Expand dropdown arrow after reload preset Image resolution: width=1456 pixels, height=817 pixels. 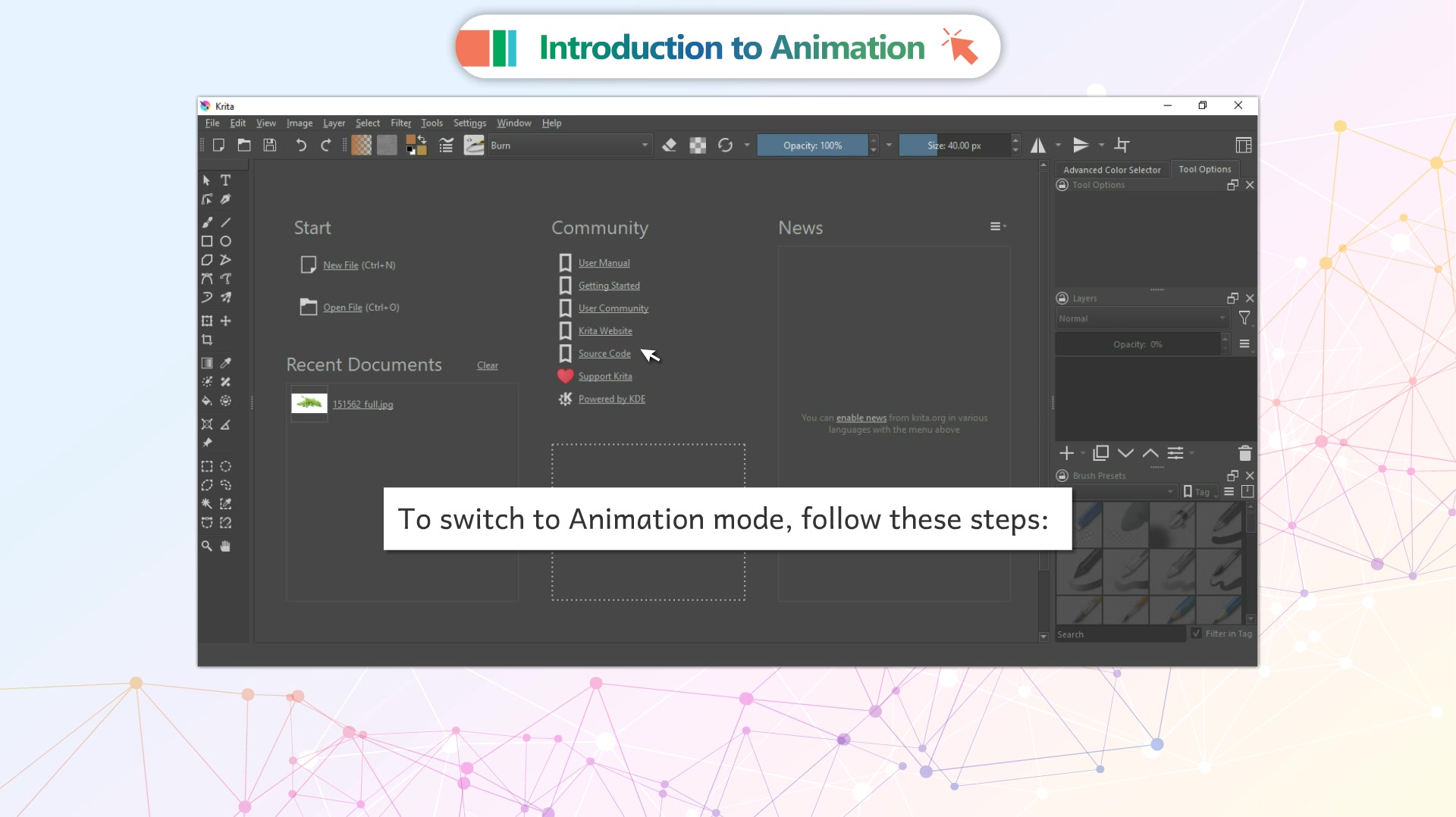click(747, 146)
